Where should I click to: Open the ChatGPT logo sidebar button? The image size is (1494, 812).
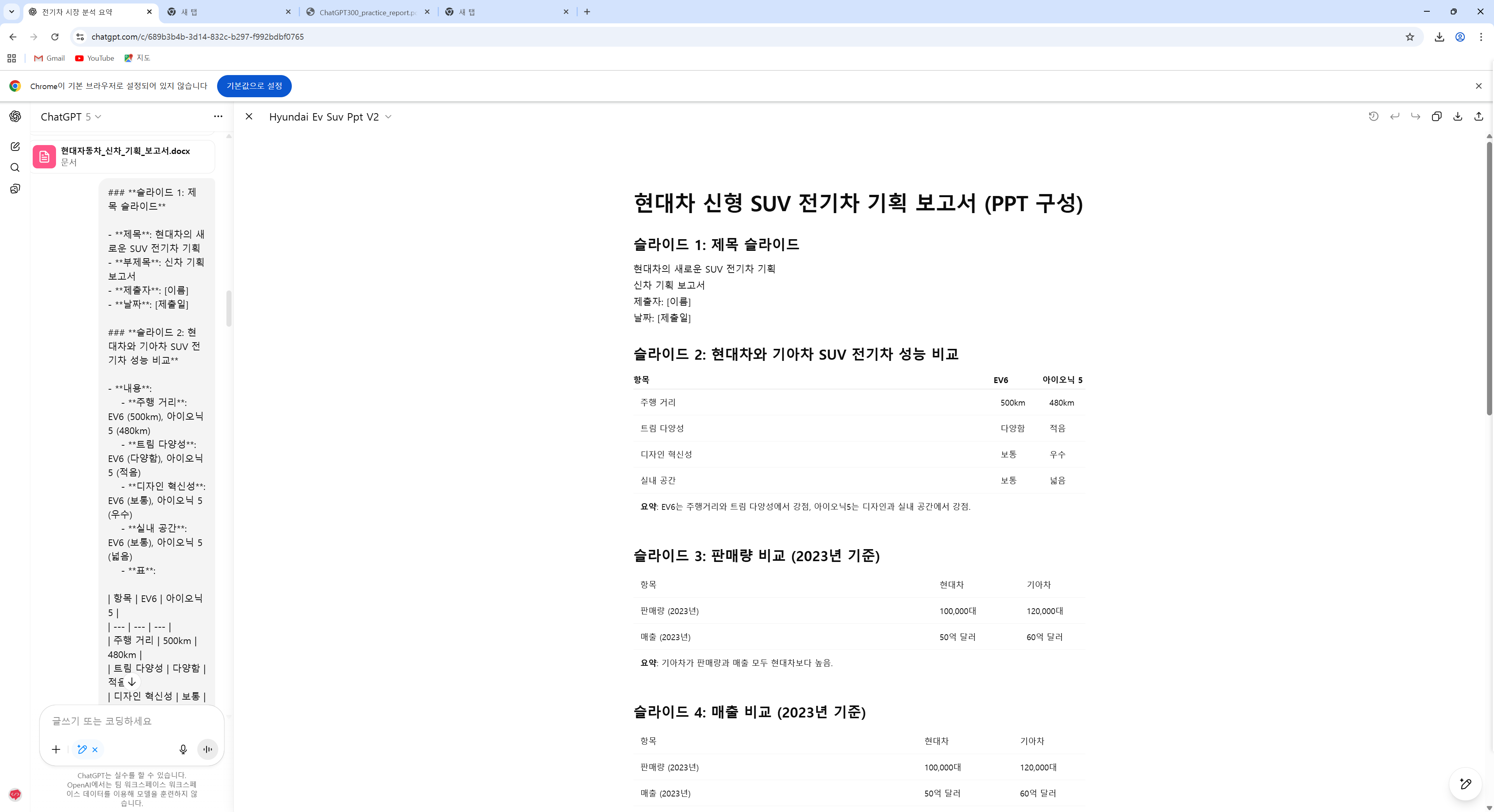[15, 117]
